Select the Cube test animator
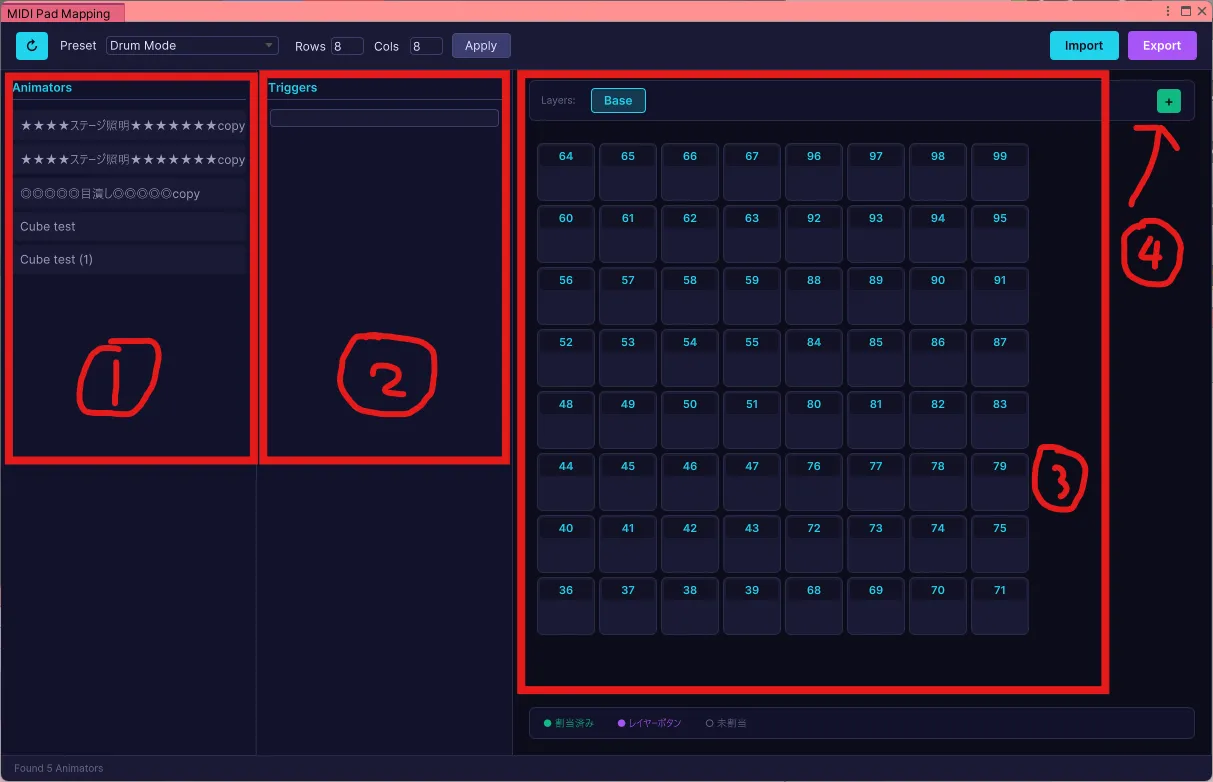 (130, 227)
